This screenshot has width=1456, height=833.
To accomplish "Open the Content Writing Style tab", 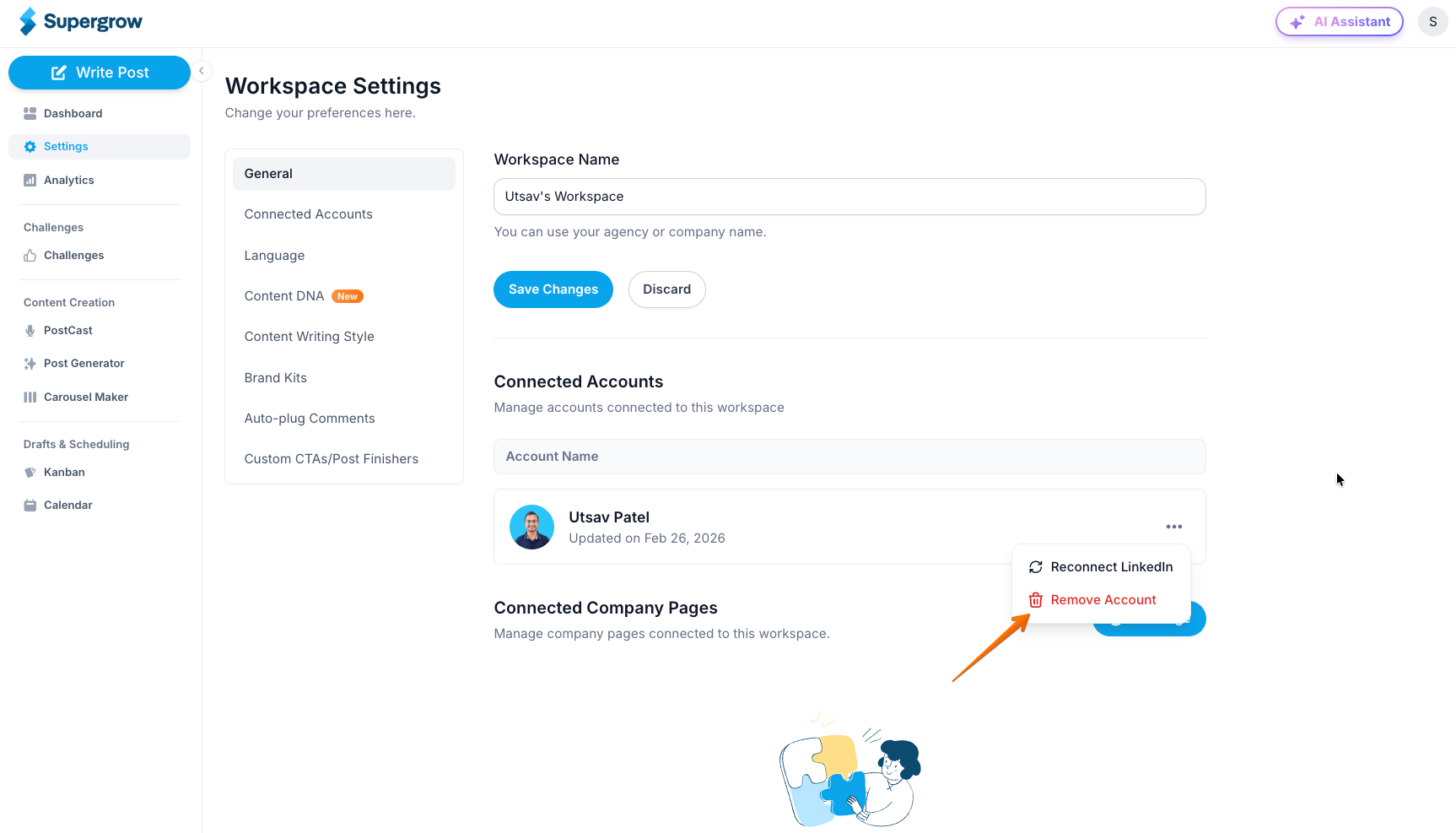I will pyautogui.click(x=344, y=337).
